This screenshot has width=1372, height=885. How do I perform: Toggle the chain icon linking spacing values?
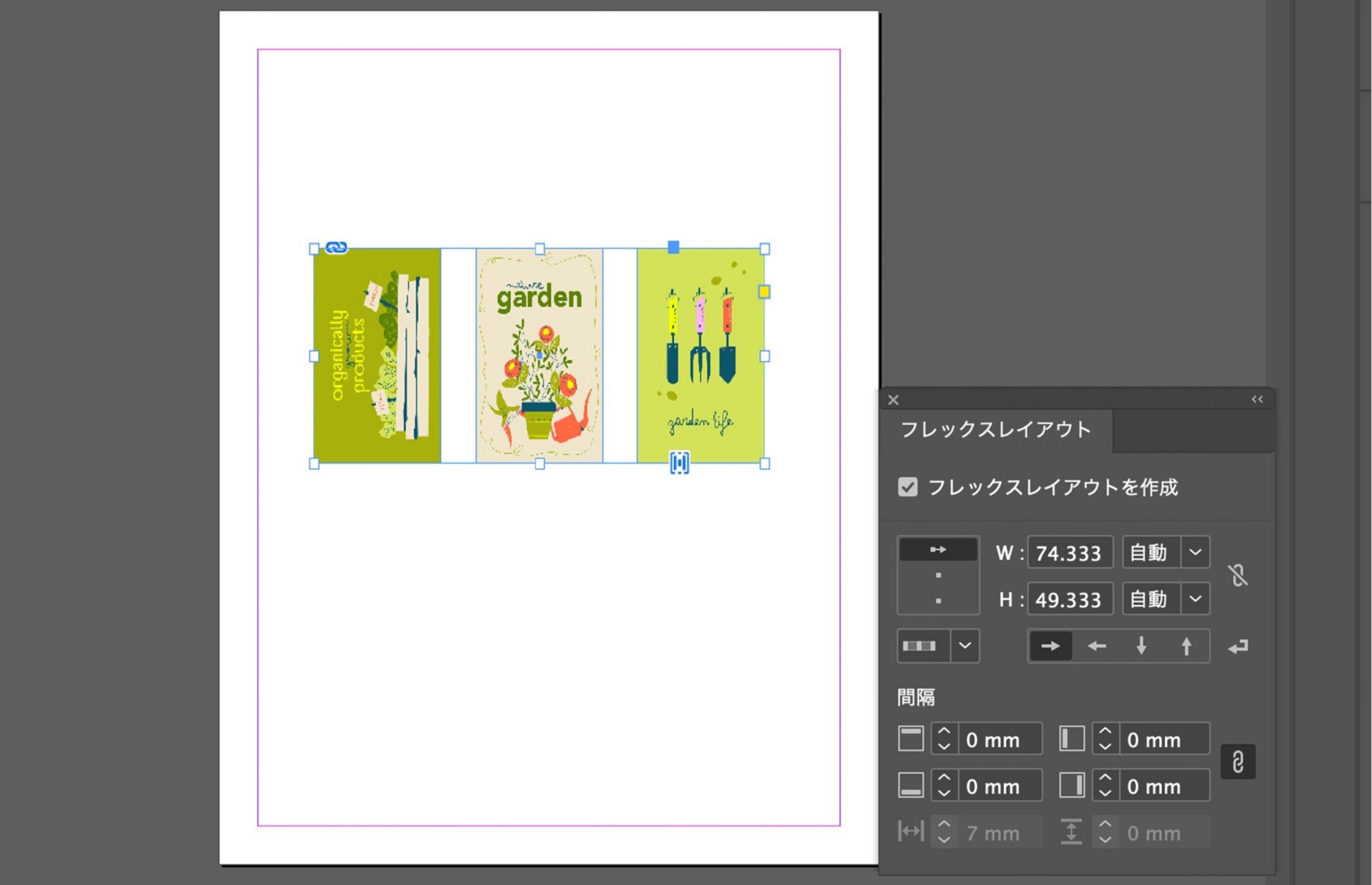click(1238, 762)
